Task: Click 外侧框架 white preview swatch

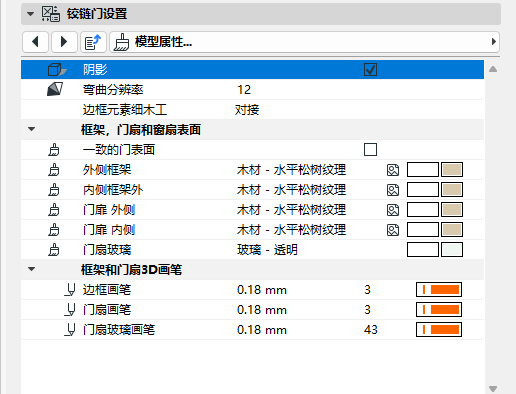Action: click(423, 170)
